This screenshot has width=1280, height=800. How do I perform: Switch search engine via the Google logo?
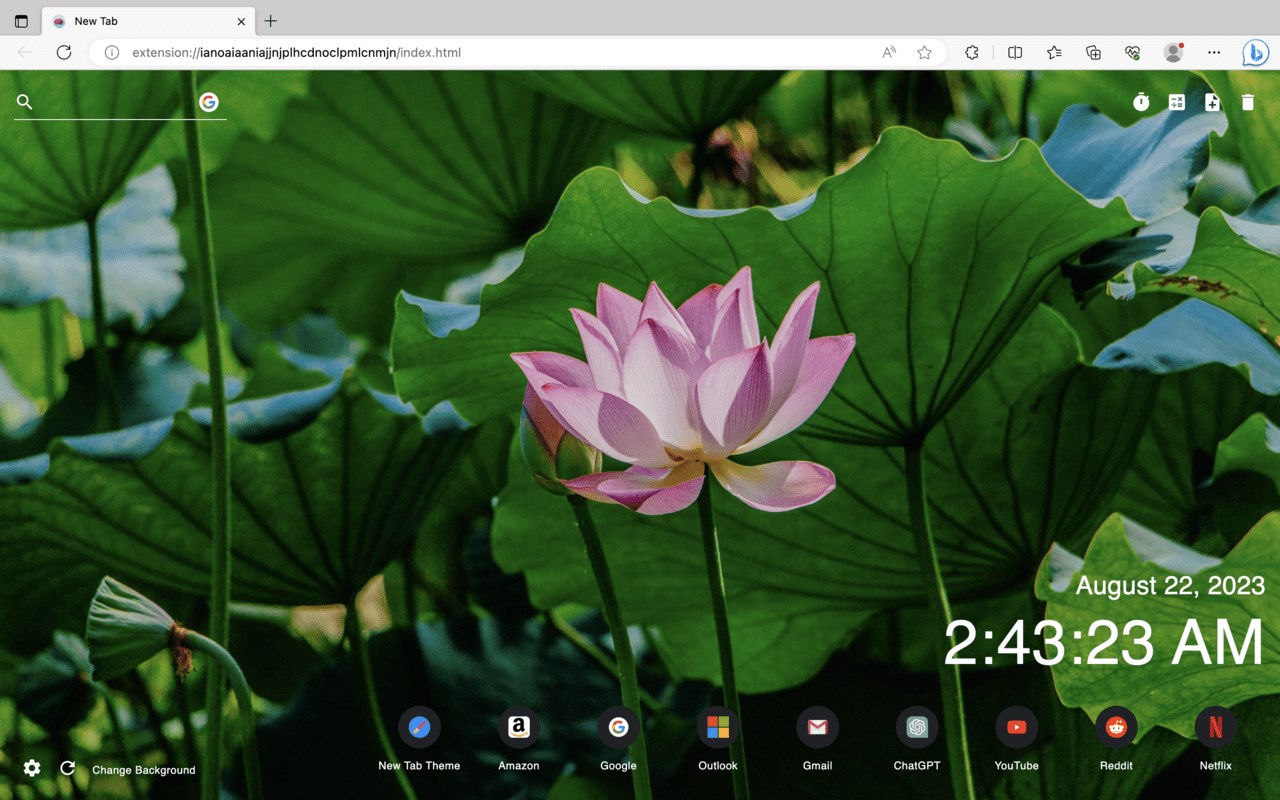(x=209, y=102)
